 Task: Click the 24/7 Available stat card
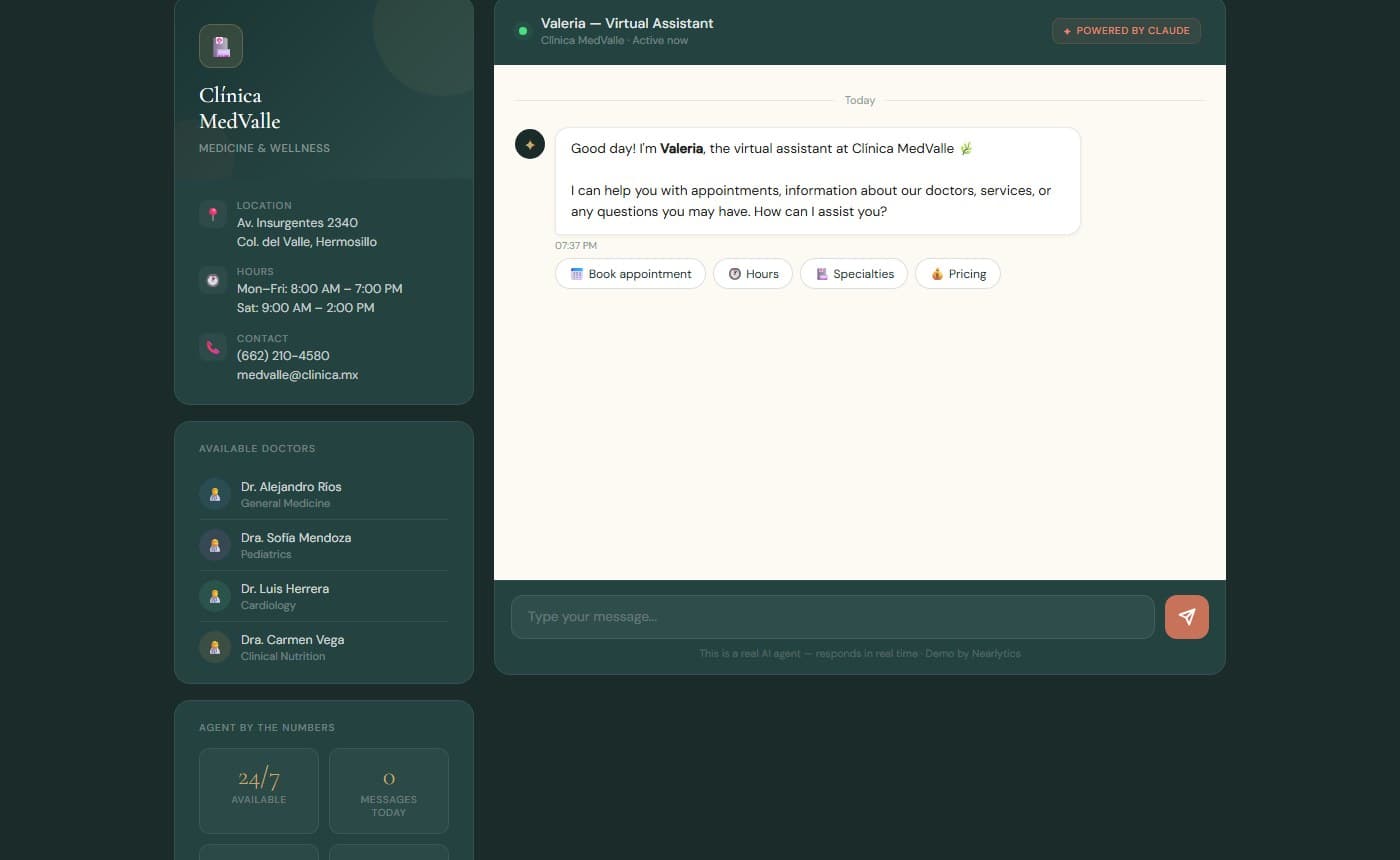point(259,791)
